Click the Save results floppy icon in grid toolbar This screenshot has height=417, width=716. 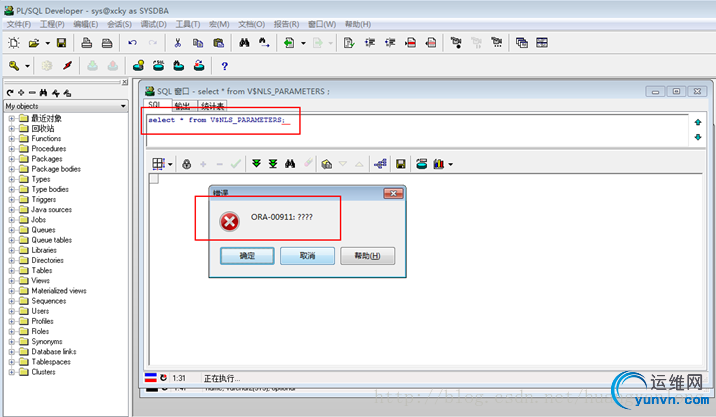click(x=401, y=164)
